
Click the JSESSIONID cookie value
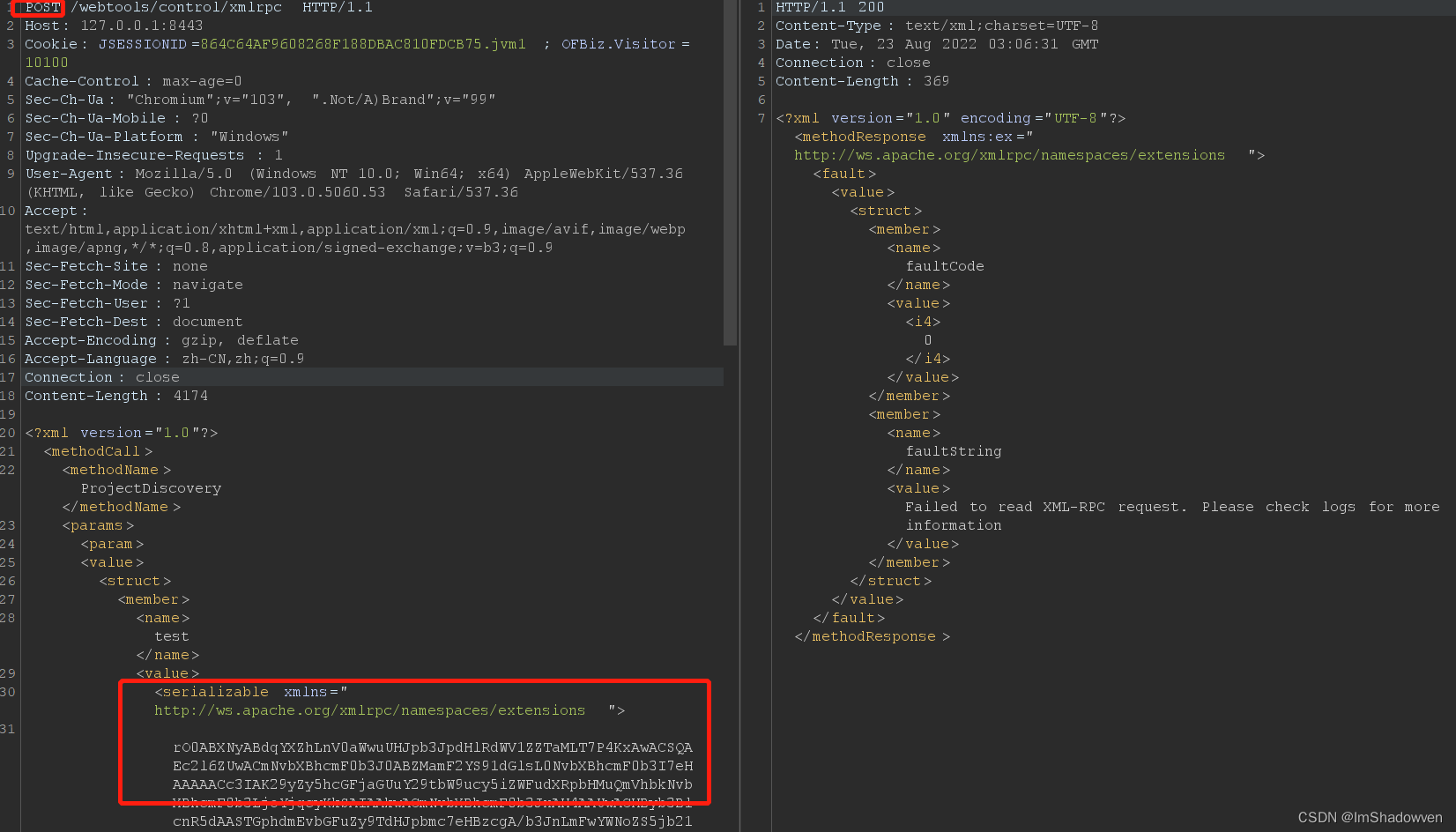click(363, 44)
